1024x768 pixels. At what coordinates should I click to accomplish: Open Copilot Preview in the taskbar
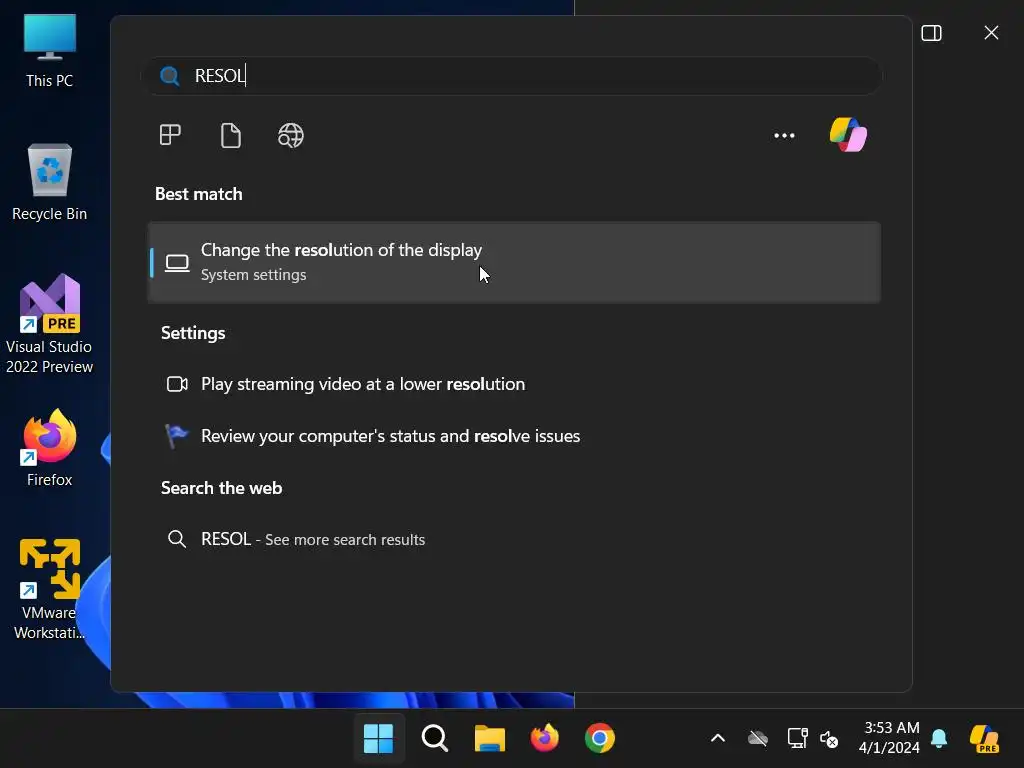point(984,739)
